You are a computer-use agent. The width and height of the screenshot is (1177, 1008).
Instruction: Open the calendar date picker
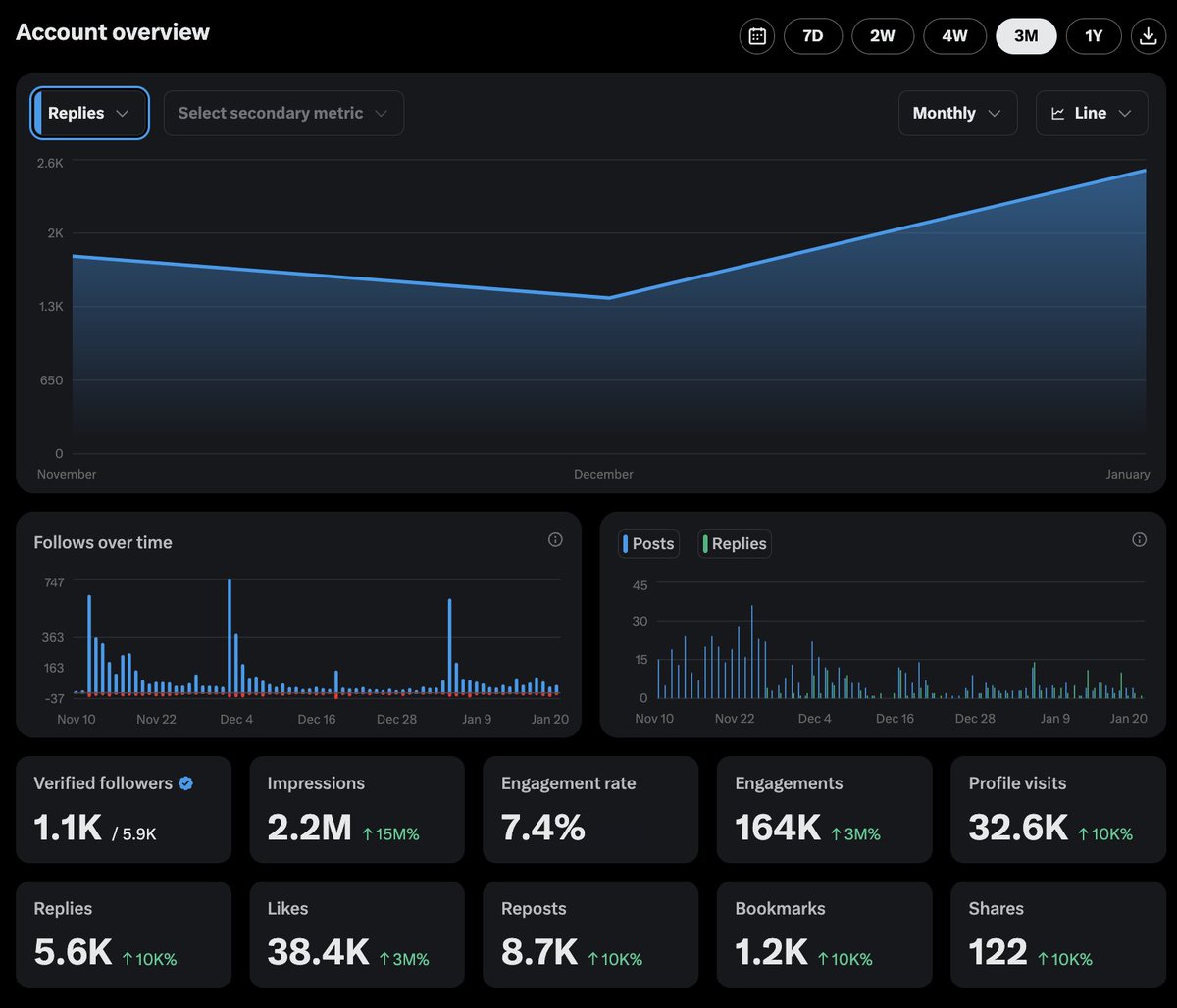click(x=757, y=36)
